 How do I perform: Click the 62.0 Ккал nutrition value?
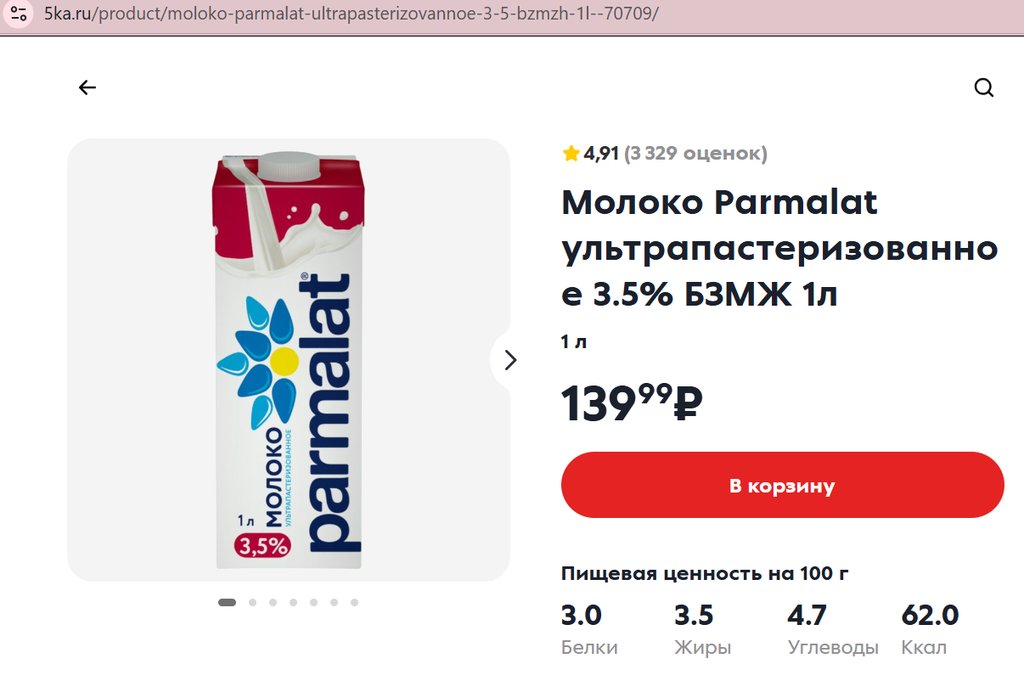click(929, 629)
